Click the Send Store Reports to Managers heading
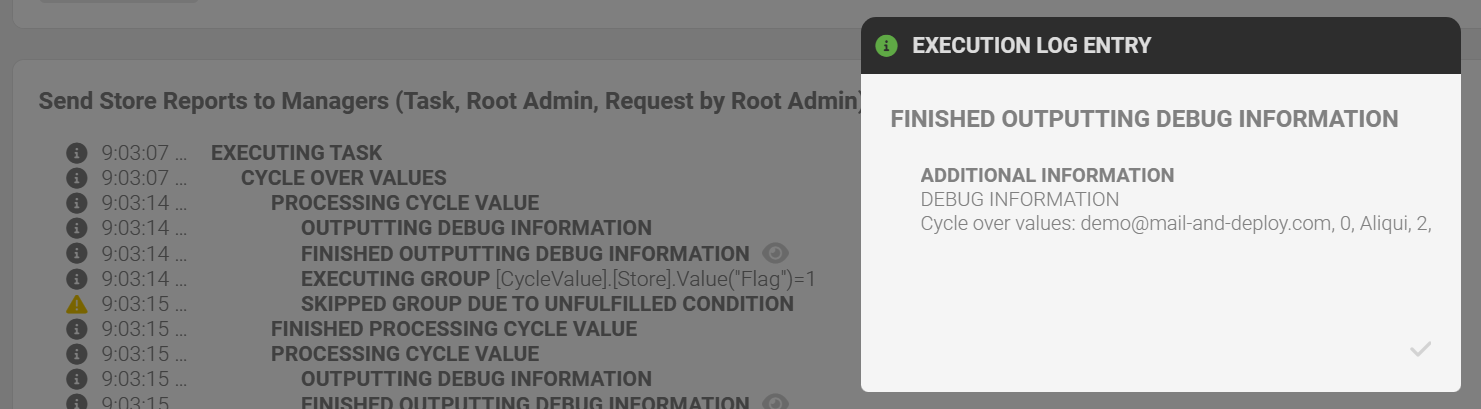 click(x=450, y=101)
